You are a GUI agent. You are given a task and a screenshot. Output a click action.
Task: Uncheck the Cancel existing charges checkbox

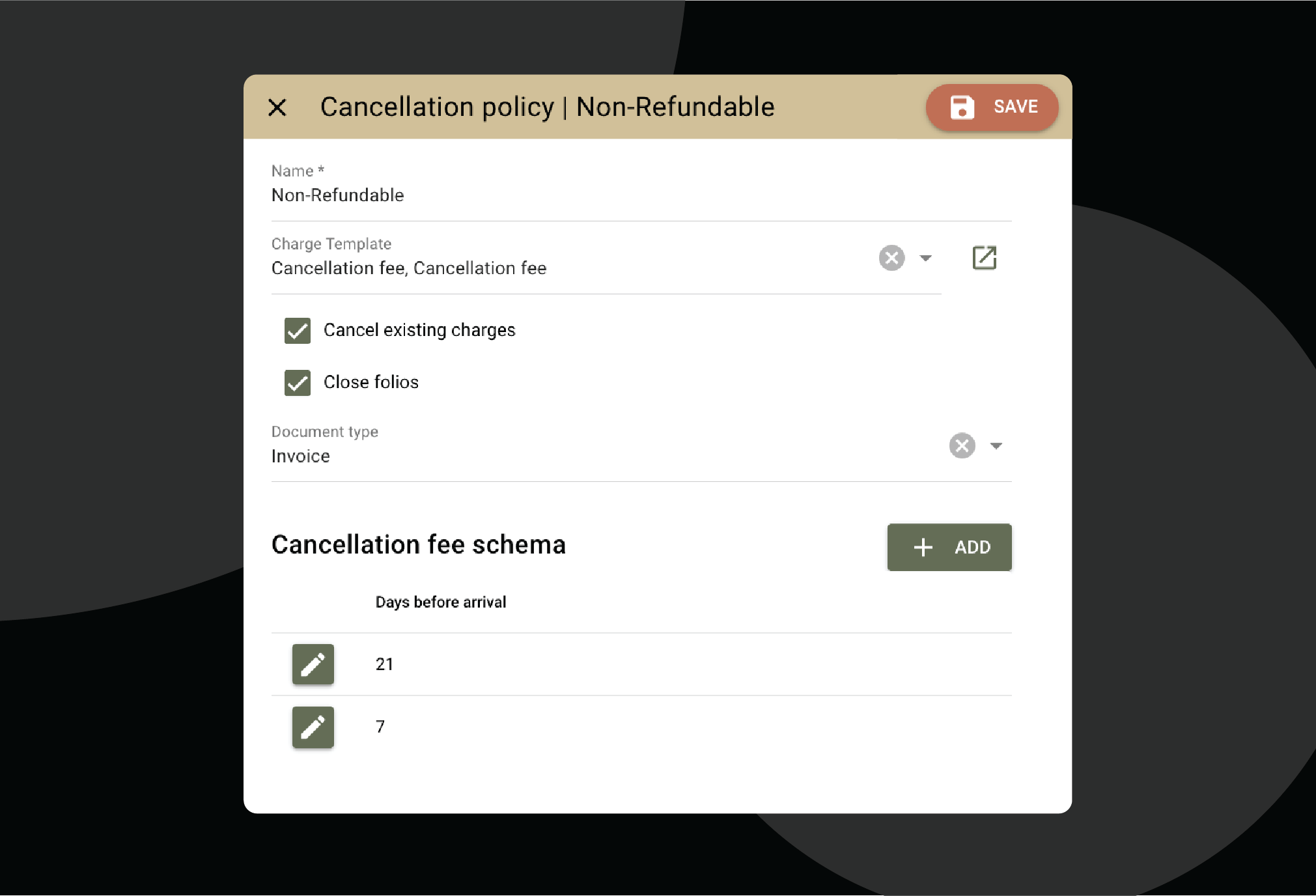(298, 331)
